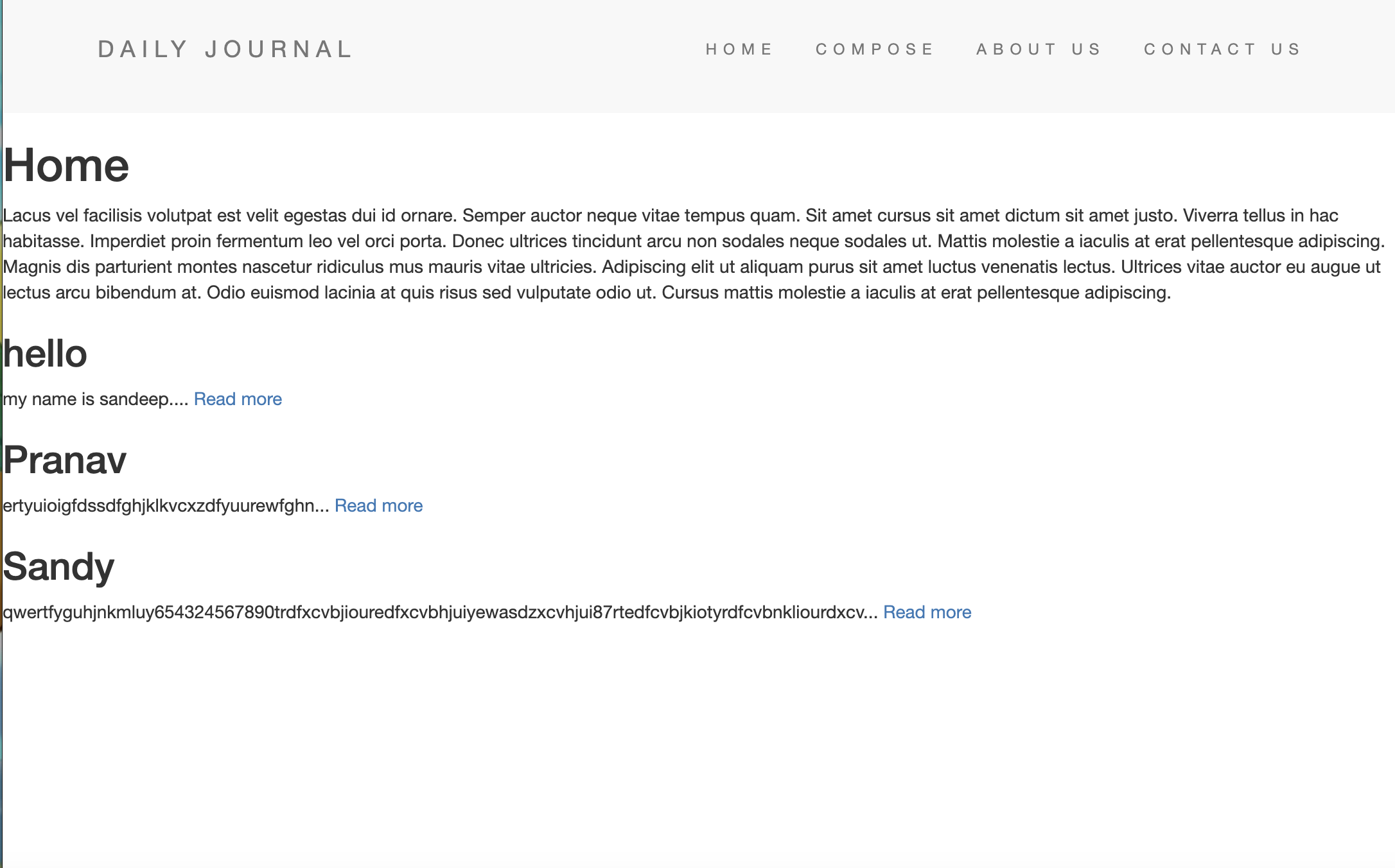Click the Pranav post heading
The width and height of the screenshot is (1395, 868).
click(64, 458)
